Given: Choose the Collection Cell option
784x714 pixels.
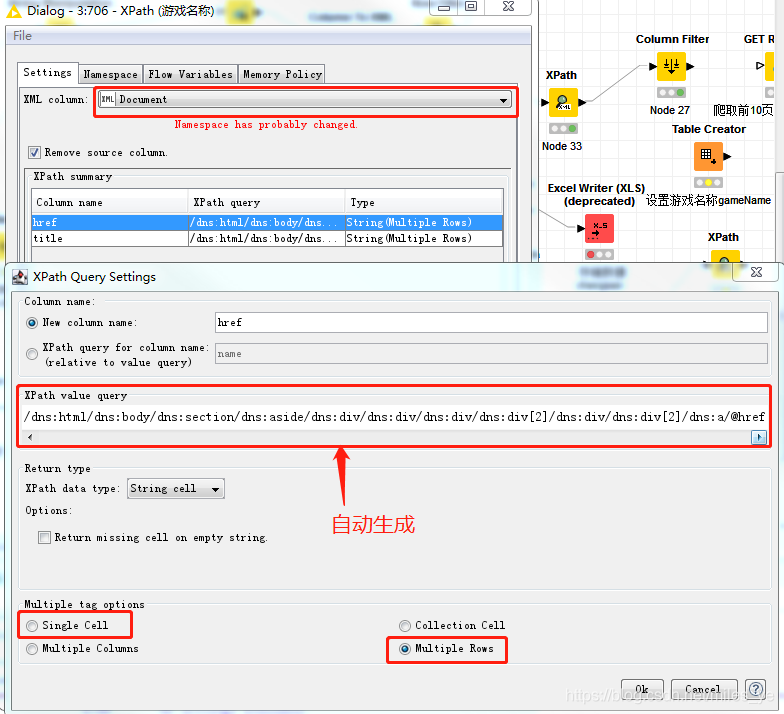Looking at the screenshot, I should click(405, 626).
